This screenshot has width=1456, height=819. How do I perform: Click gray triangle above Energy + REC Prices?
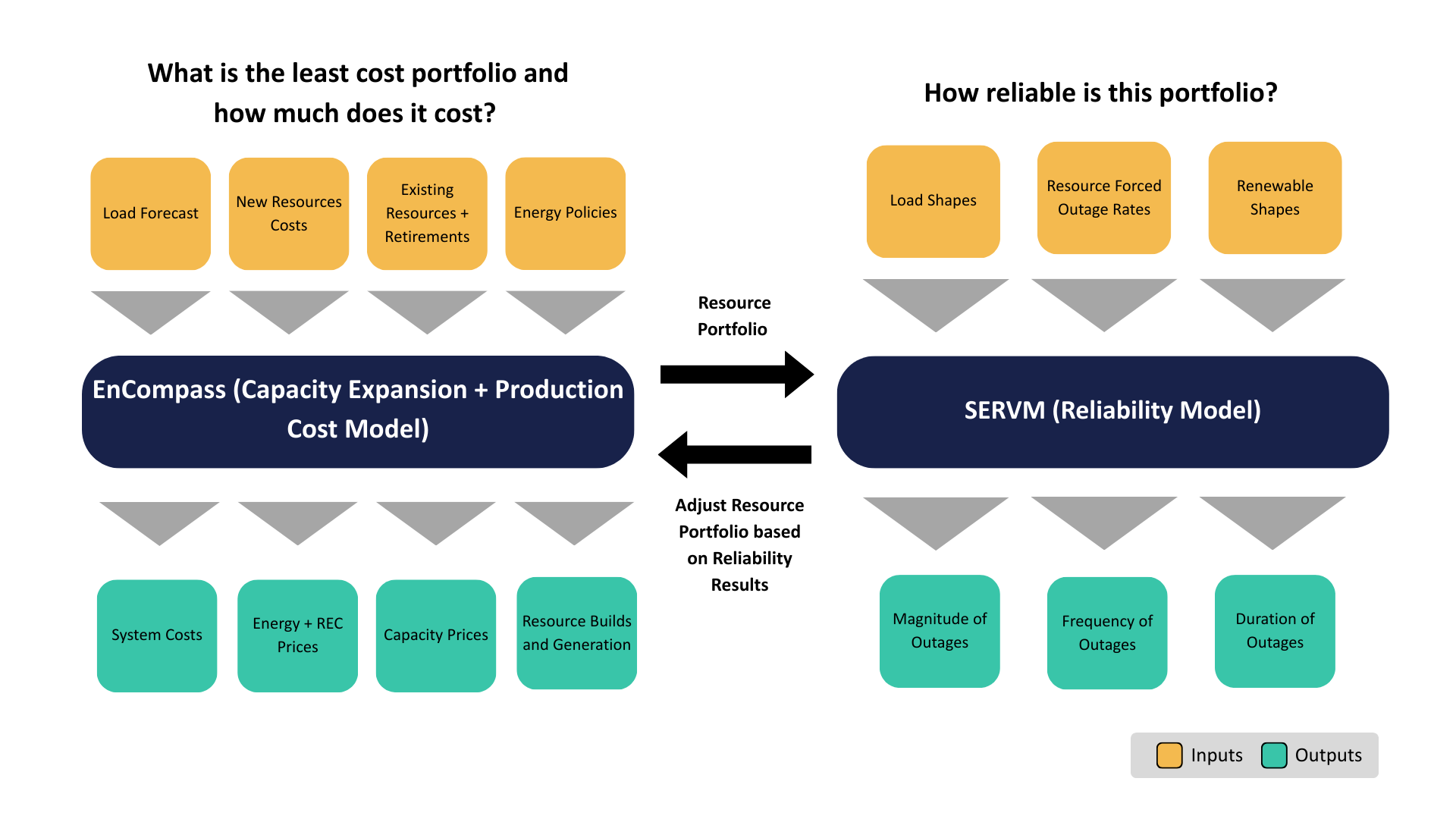coord(297,519)
